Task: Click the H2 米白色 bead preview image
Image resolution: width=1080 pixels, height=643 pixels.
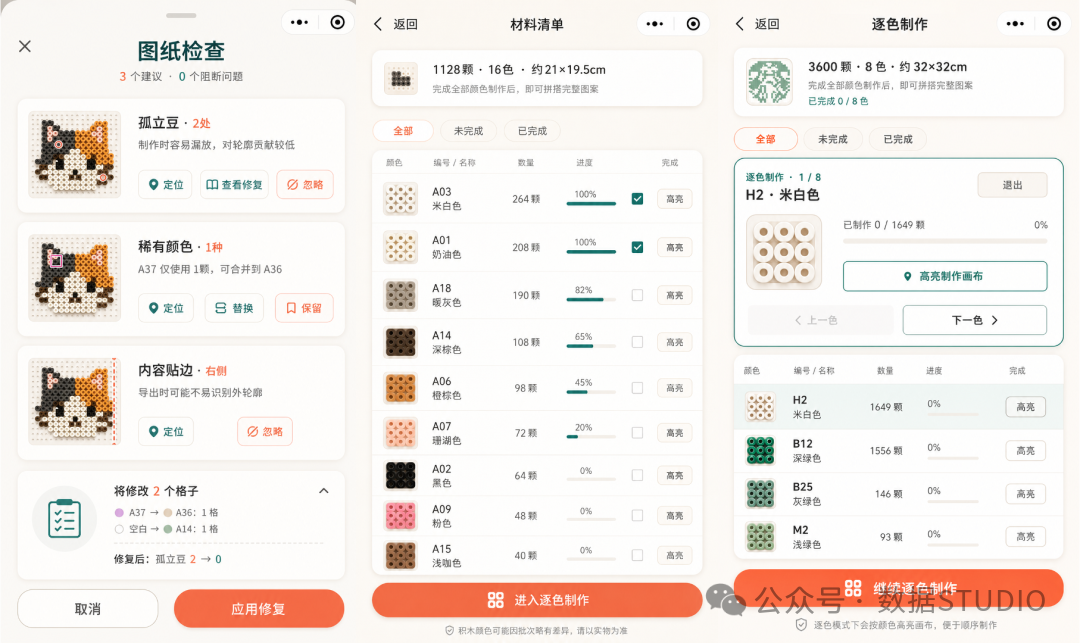Action: coord(784,252)
